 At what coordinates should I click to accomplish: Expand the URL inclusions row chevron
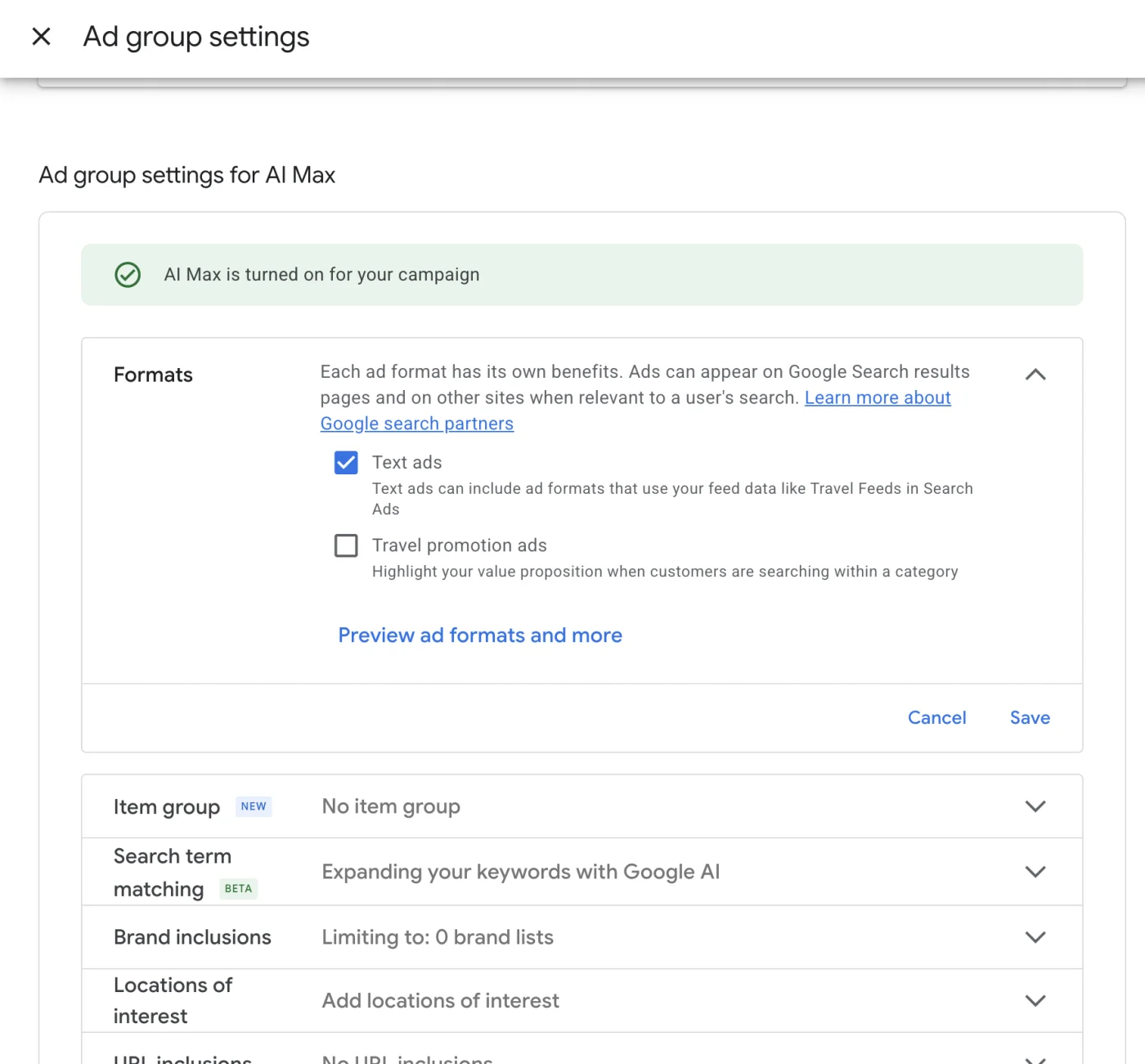pyautogui.click(x=1035, y=1060)
